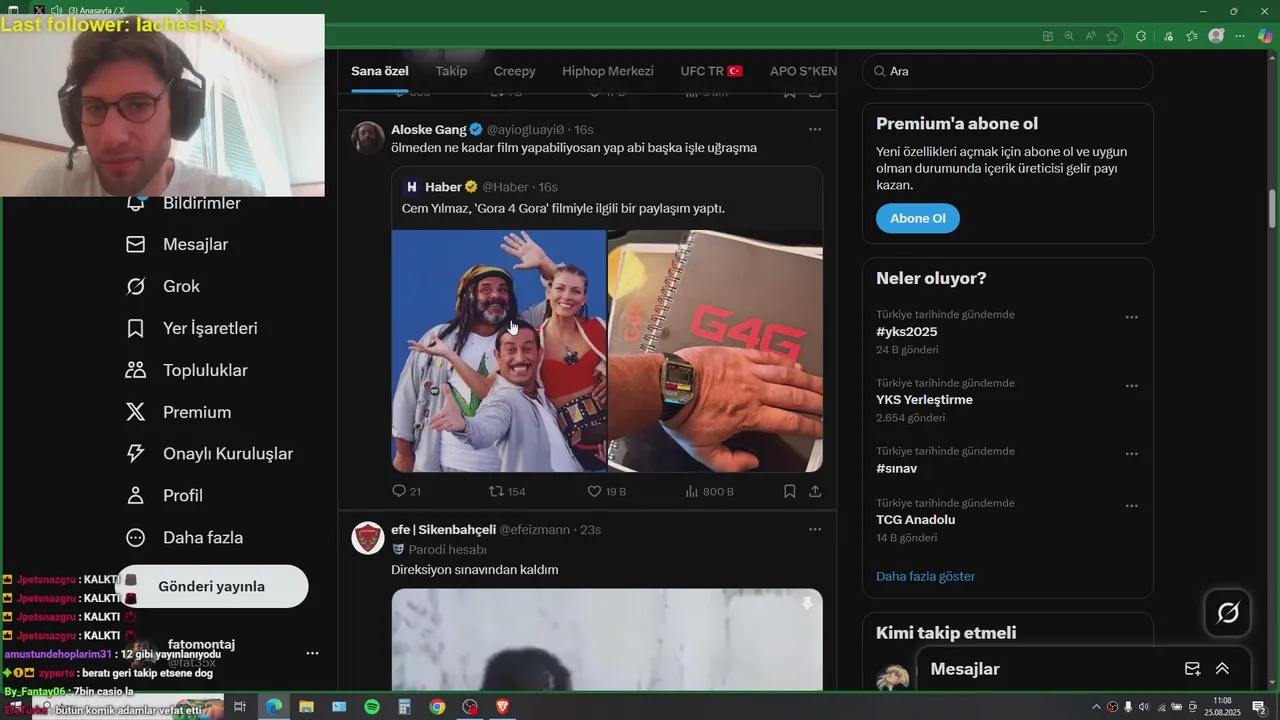This screenshot has width=1280, height=720.
Task: Select the Sana özel tab
Action: [380, 71]
